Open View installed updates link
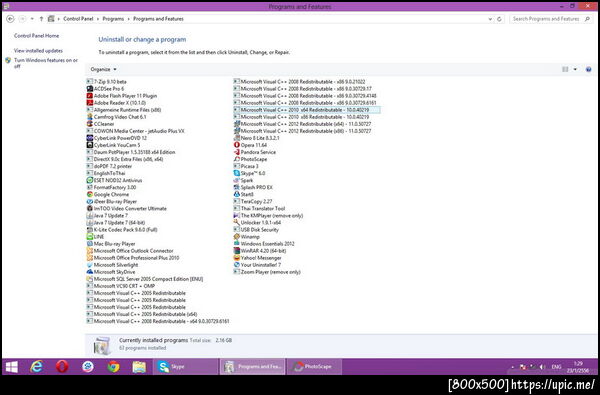This screenshot has width=600, height=395. coord(38,51)
